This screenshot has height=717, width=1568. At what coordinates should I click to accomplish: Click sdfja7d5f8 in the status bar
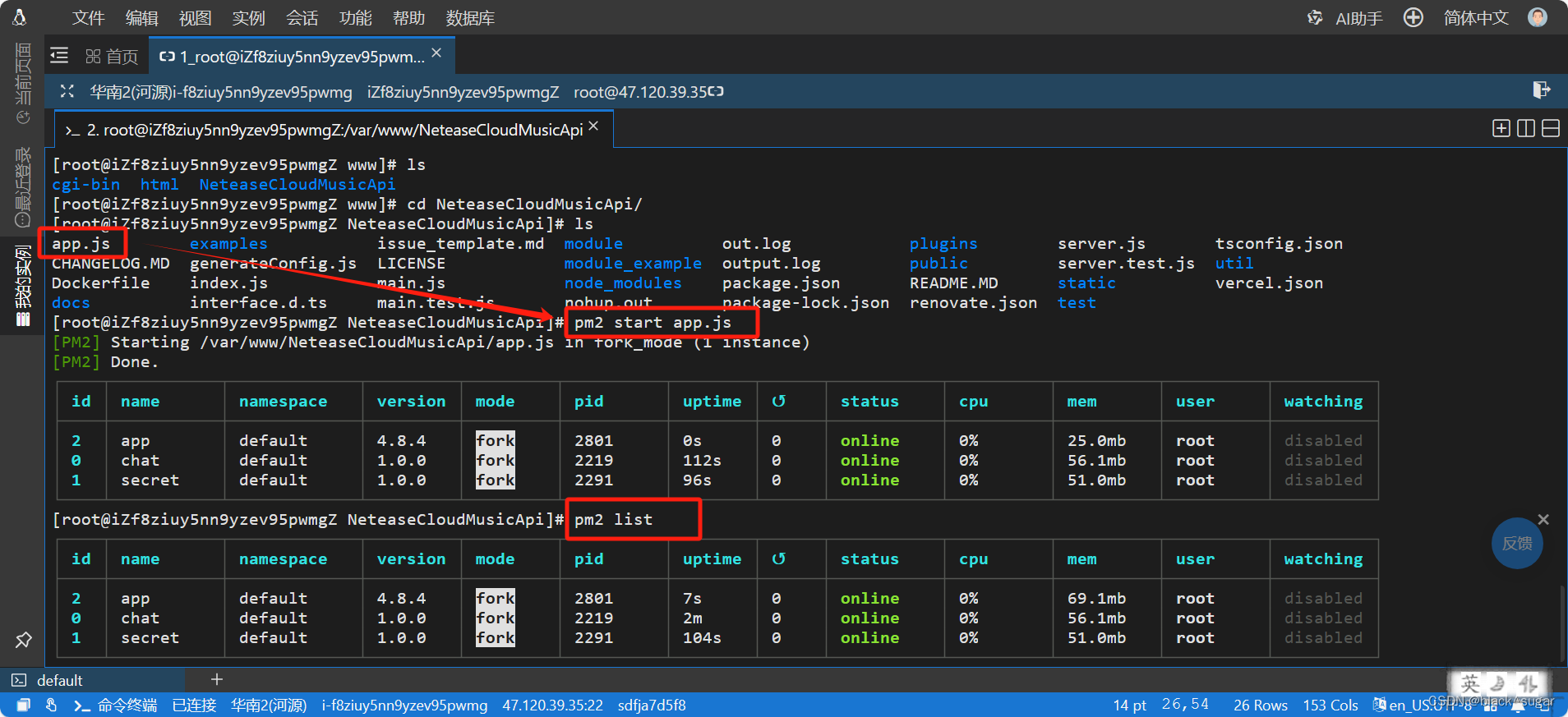click(x=652, y=705)
